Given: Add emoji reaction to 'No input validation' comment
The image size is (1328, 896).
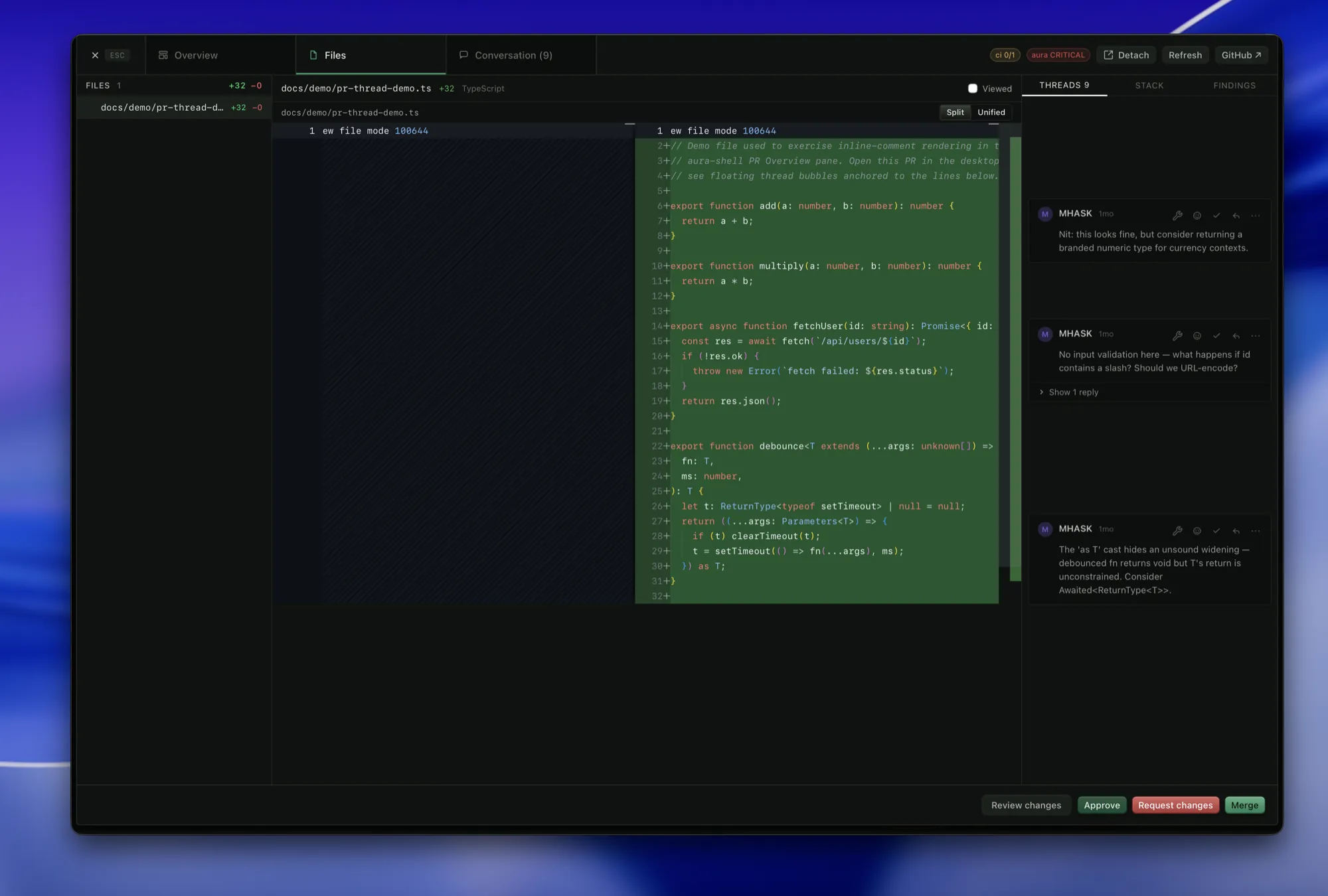Looking at the screenshot, I should (x=1197, y=336).
